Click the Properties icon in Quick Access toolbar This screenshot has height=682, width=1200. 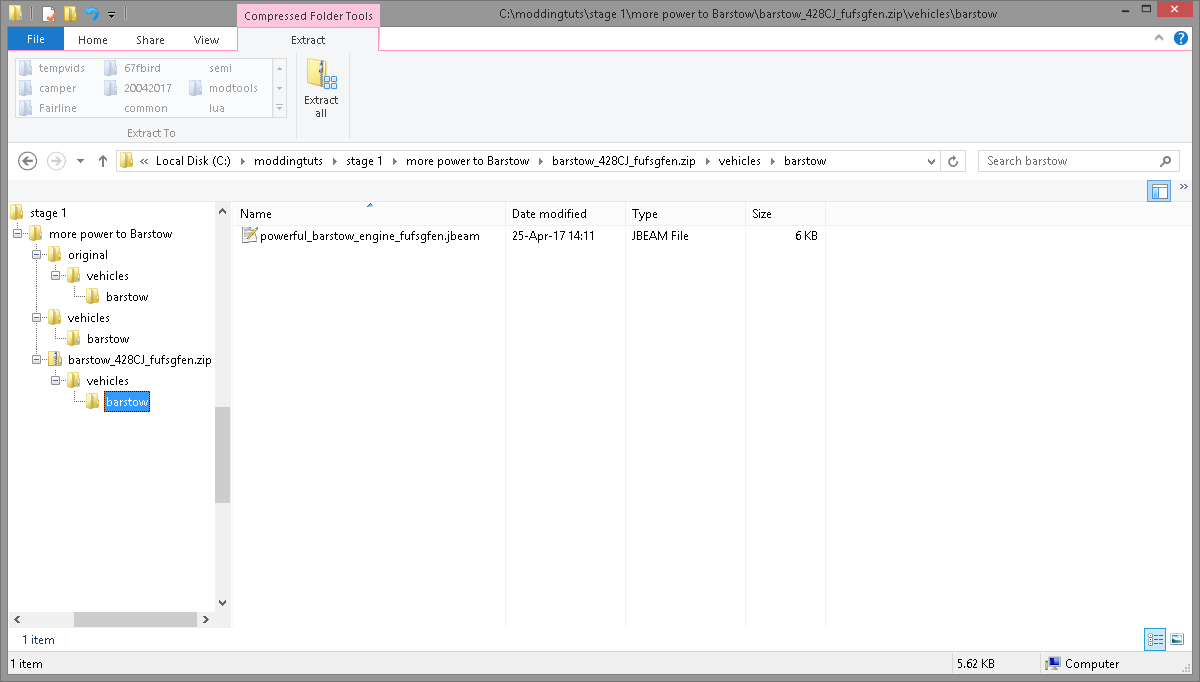click(x=48, y=14)
